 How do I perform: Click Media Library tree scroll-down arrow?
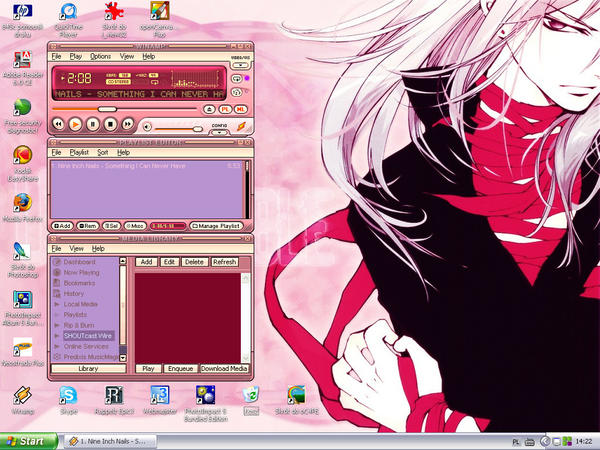tap(123, 358)
